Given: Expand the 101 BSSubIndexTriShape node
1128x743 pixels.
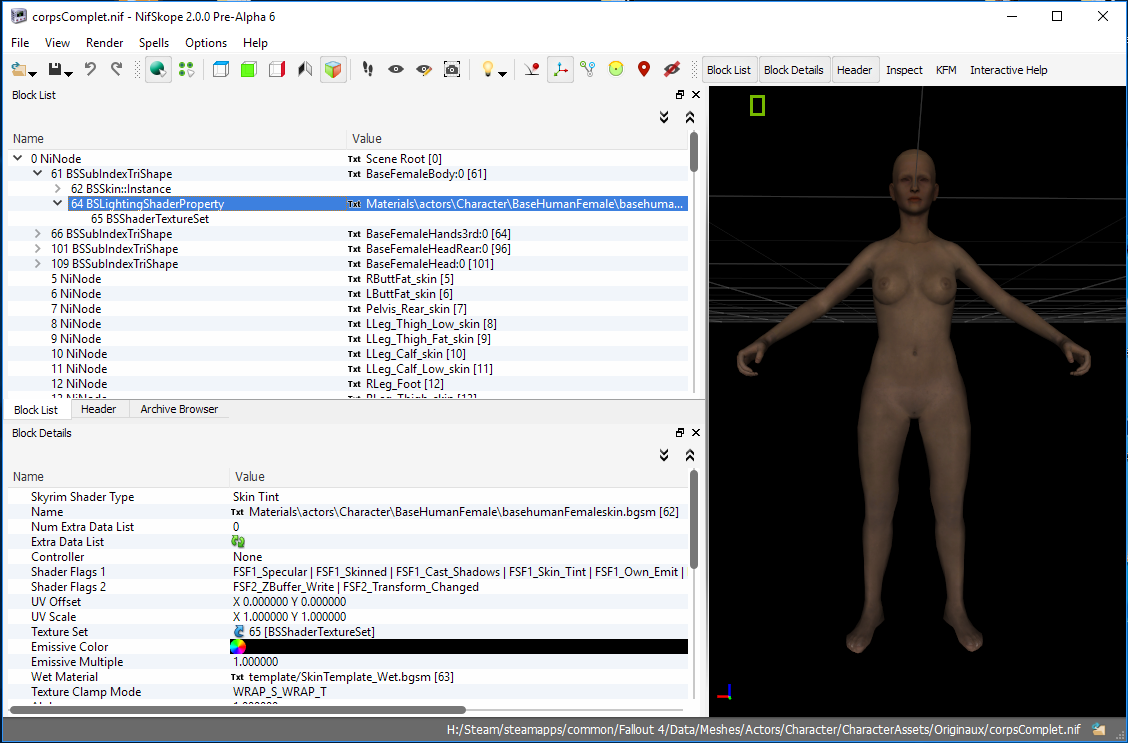Looking at the screenshot, I should (37, 249).
